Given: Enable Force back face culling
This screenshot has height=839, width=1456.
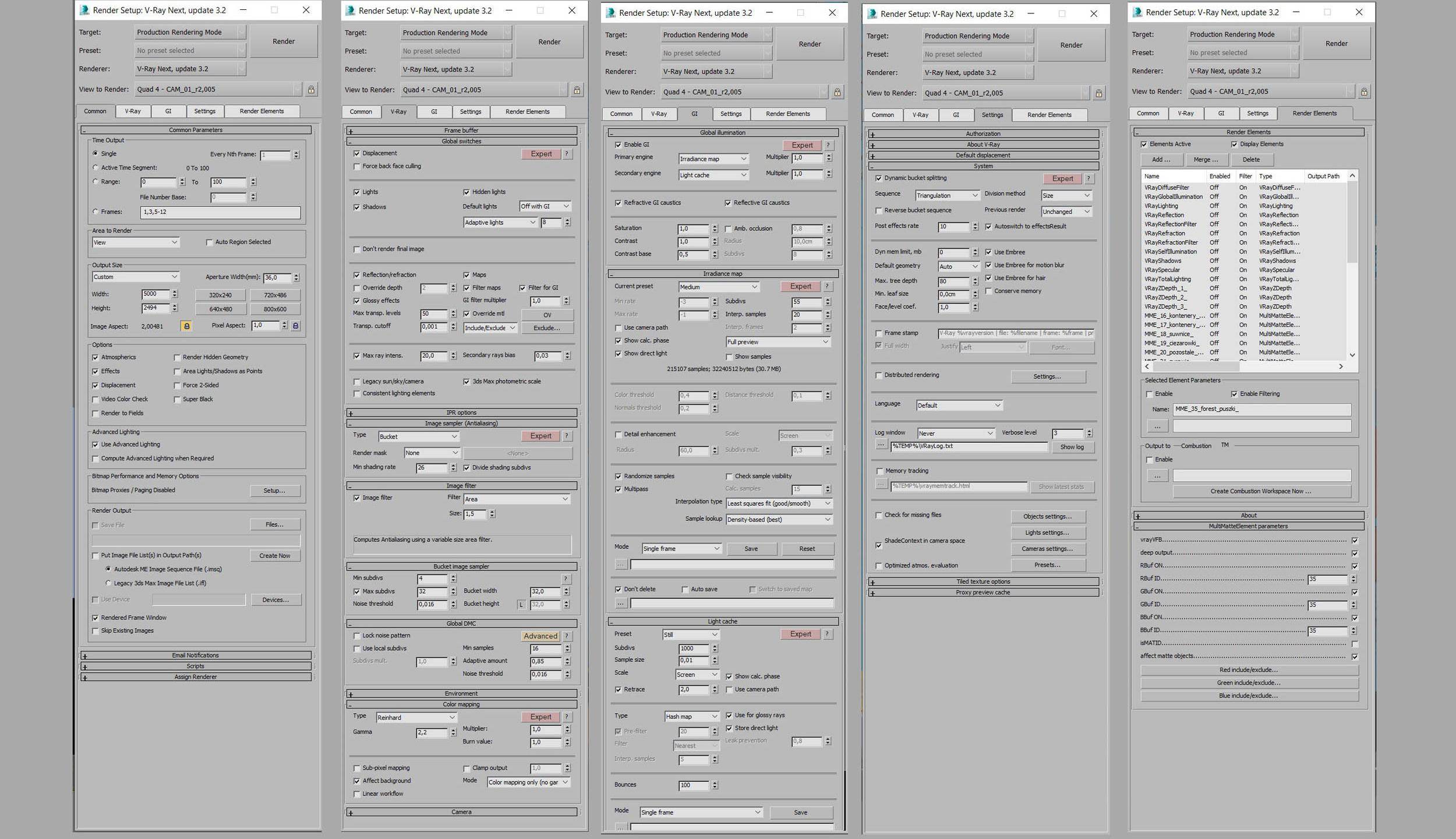Looking at the screenshot, I should (357, 167).
